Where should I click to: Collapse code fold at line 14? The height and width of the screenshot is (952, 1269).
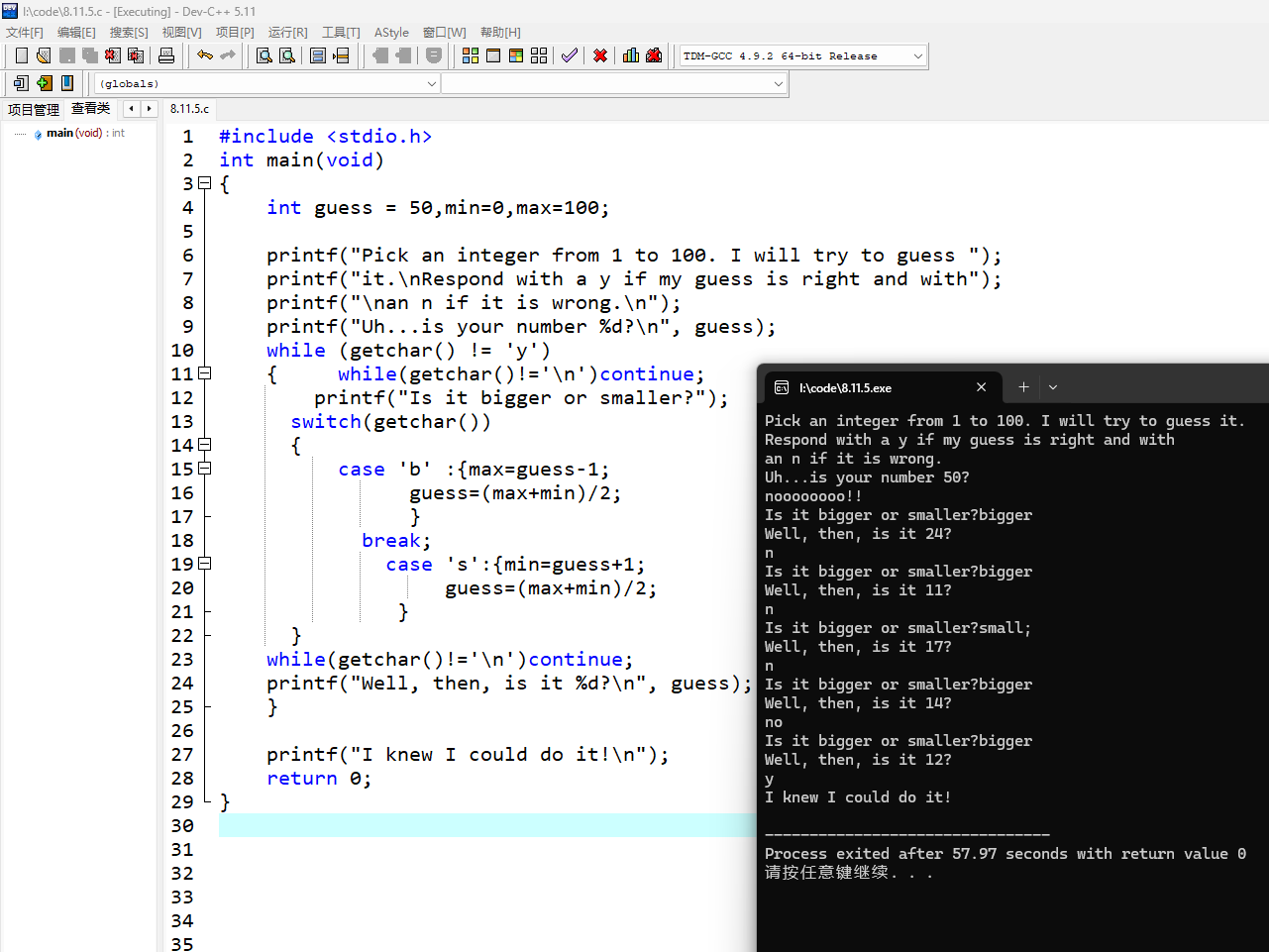click(x=205, y=445)
